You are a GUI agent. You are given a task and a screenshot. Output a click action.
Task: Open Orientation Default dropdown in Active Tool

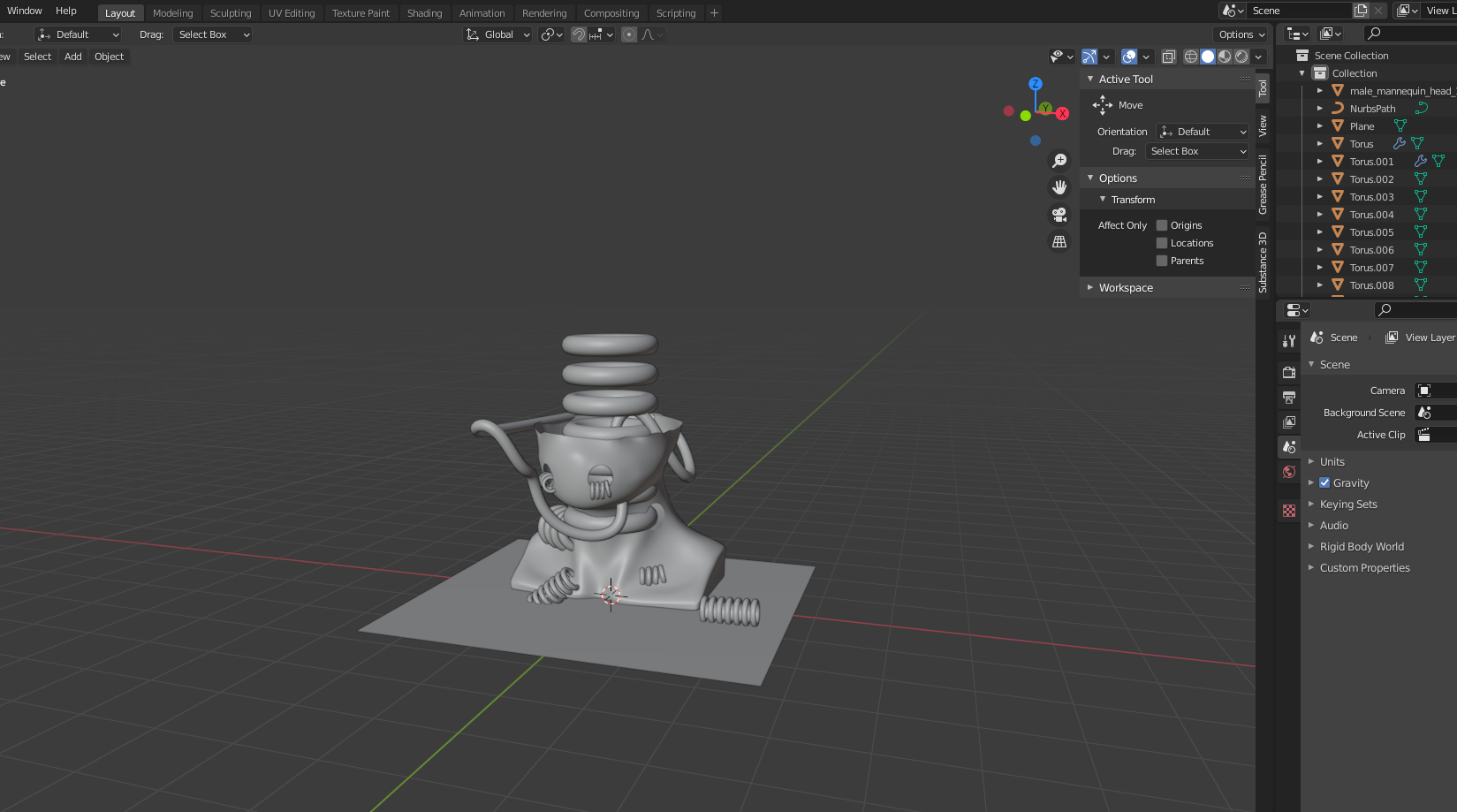click(x=1203, y=132)
